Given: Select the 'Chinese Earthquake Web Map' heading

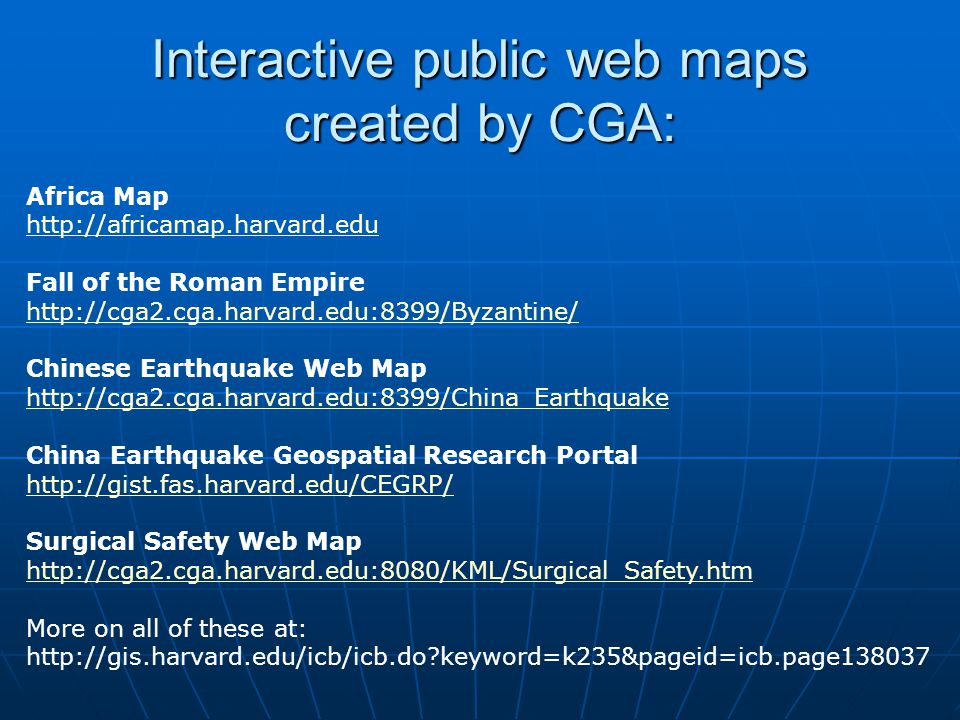Looking at the screenshot, I should [x=226, y=369].
